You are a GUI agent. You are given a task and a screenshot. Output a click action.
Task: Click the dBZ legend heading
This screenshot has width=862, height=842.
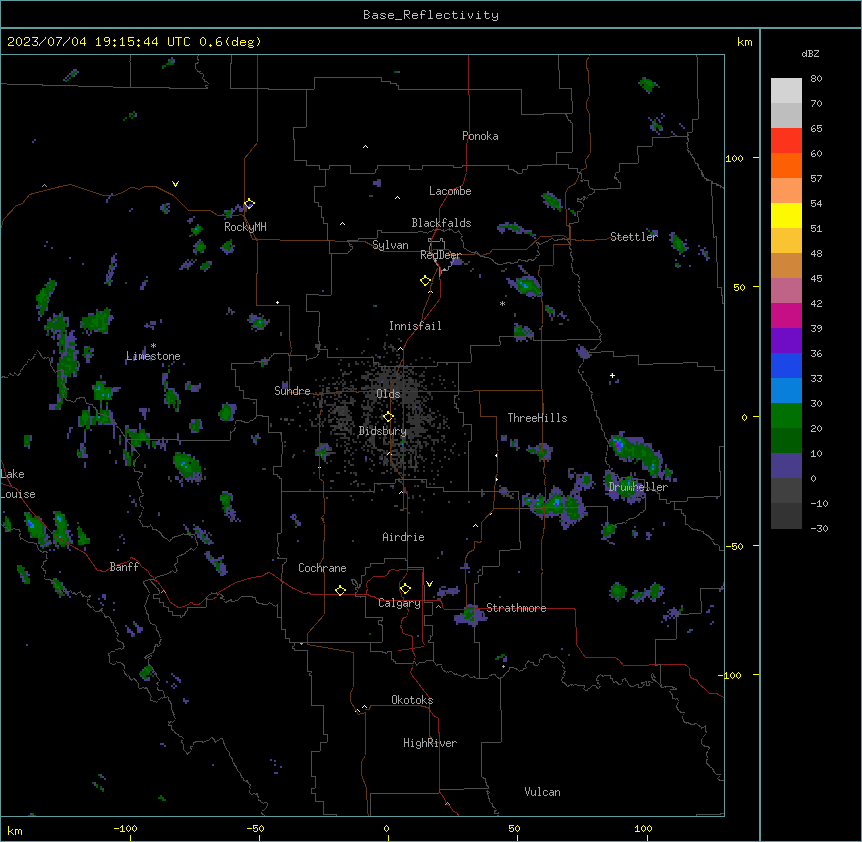810,53
